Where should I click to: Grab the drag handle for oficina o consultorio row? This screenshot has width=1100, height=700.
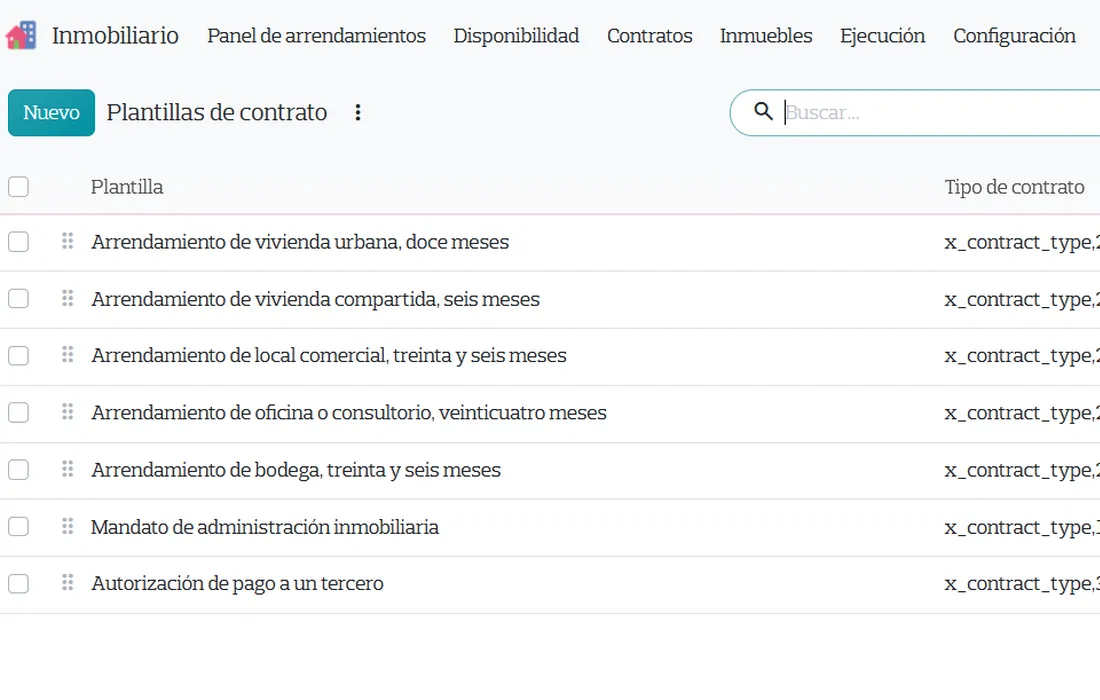coord(67,412)
